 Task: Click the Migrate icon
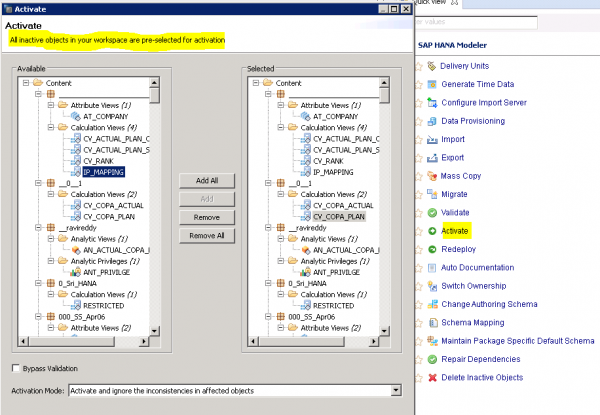432,194
